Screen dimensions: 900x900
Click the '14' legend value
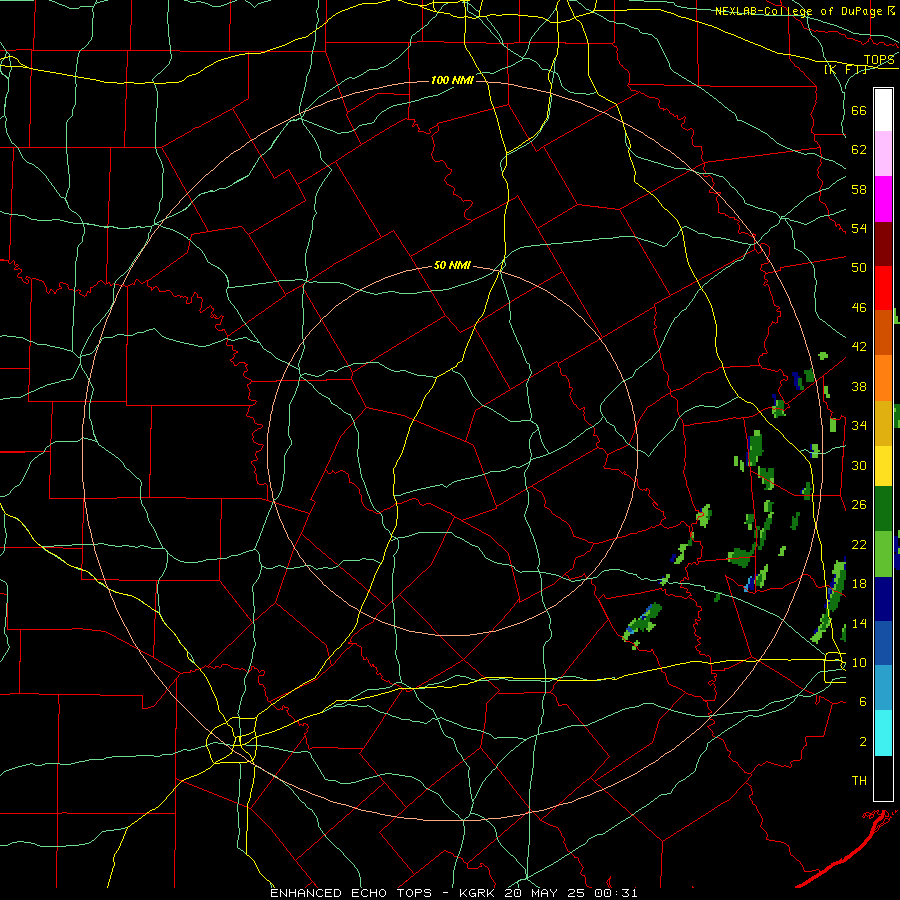pyautogui.click(x=859, y=623)
